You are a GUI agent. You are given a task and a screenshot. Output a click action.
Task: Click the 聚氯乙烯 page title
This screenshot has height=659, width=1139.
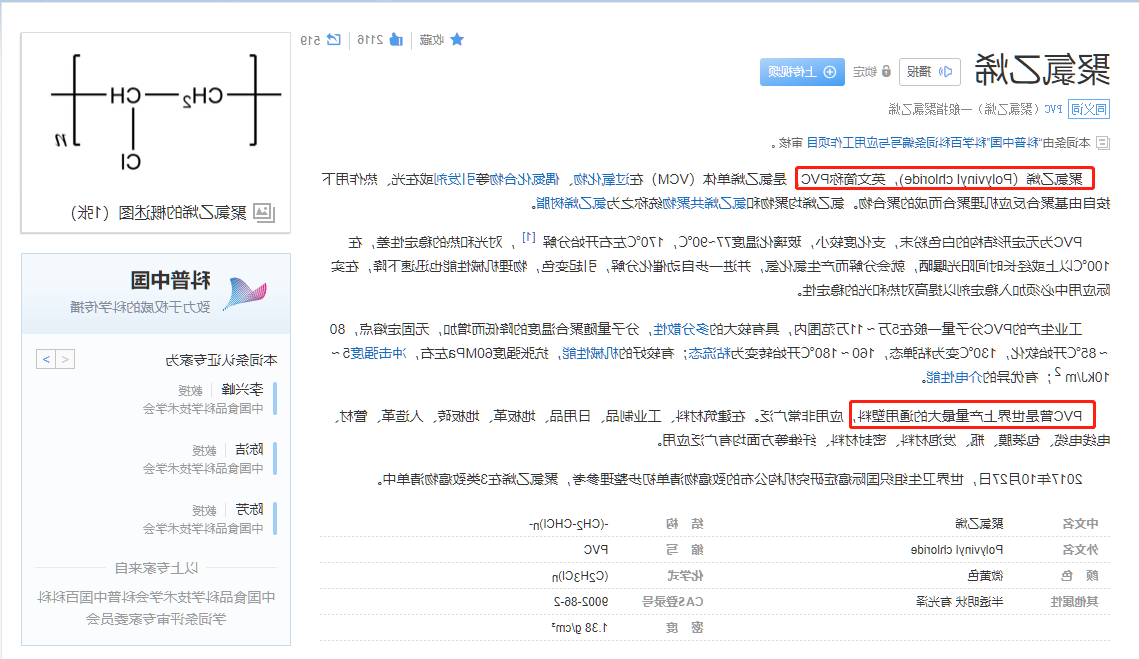[x=1042, y=70]
